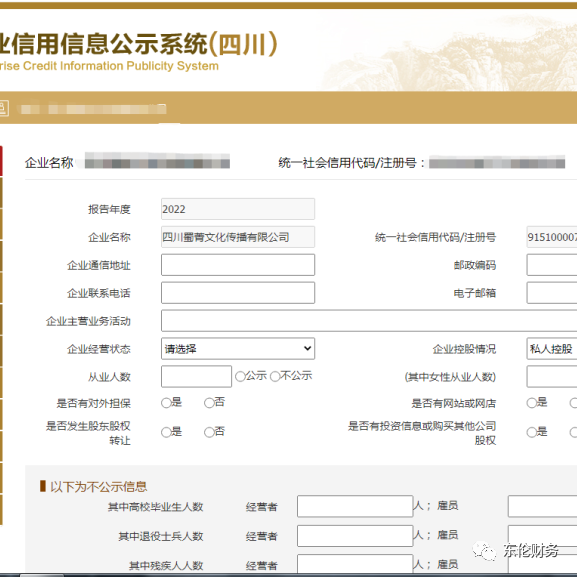Viewport: 577px width, 577px height.
Task: Open the 企业经营状态 dropdown
Action: pyautogui.click(x=238, y=348)
